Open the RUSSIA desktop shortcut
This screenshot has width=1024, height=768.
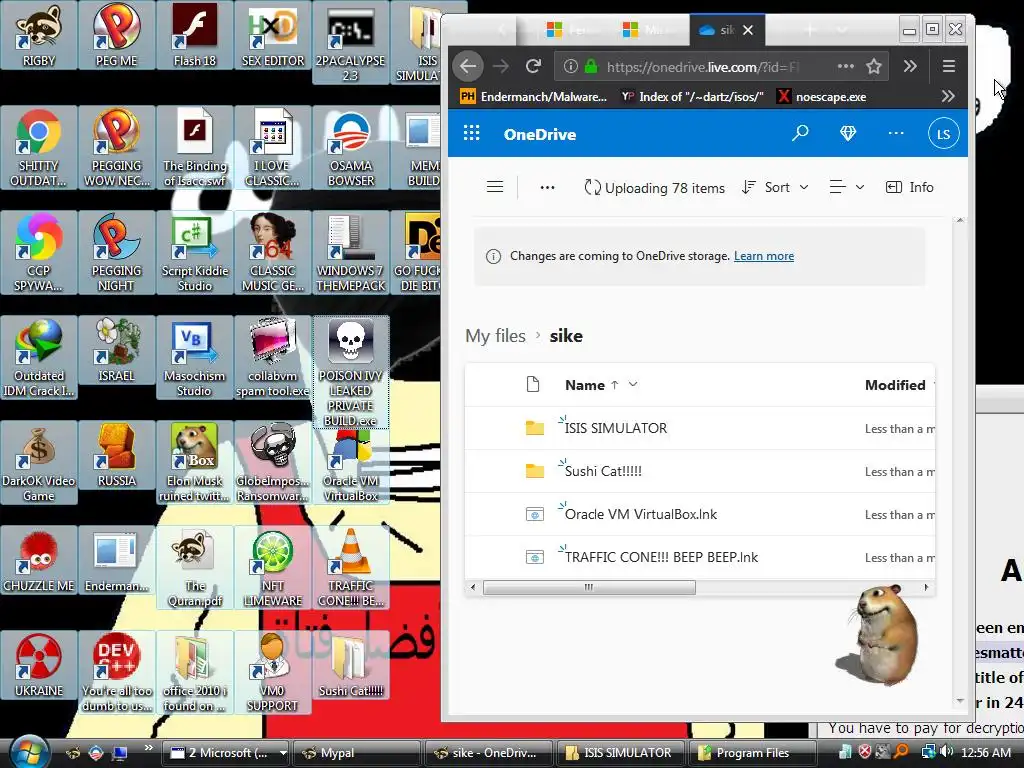click(116, 455)
